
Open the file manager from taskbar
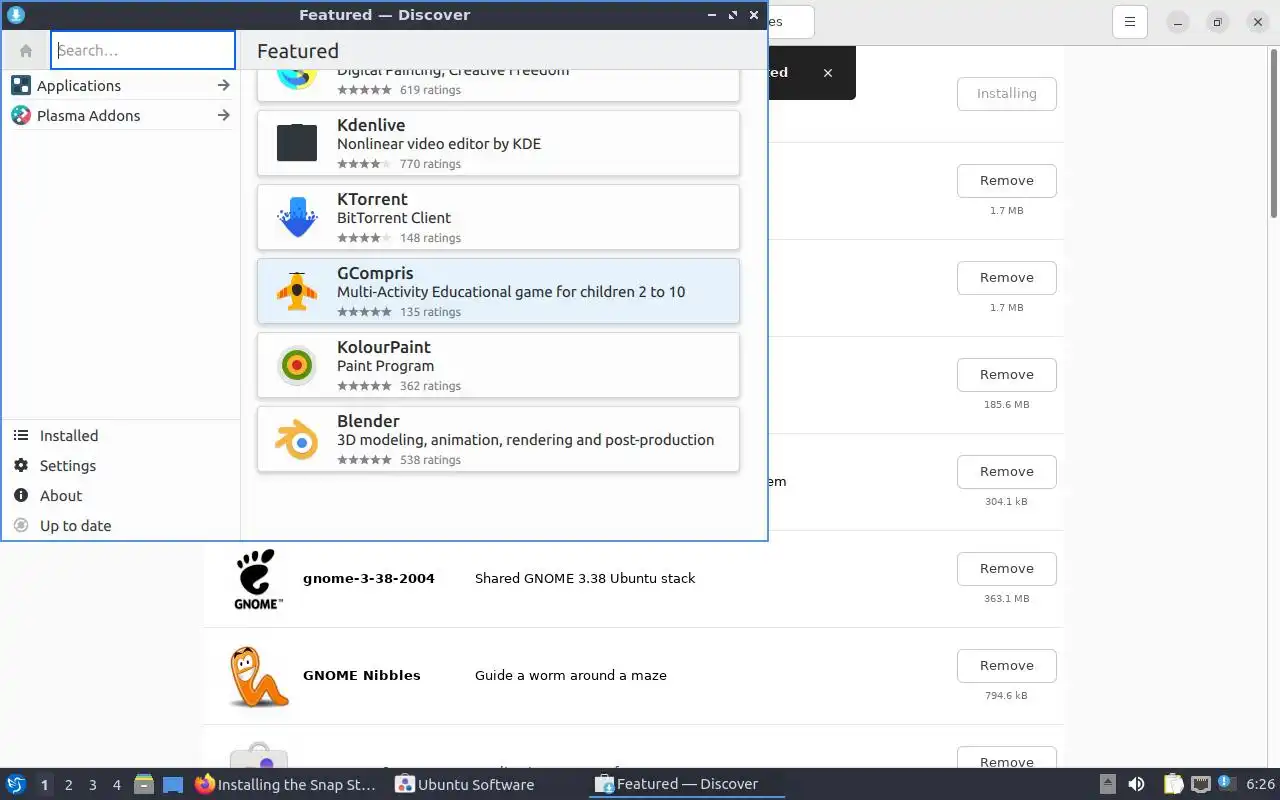coord(144,785)
